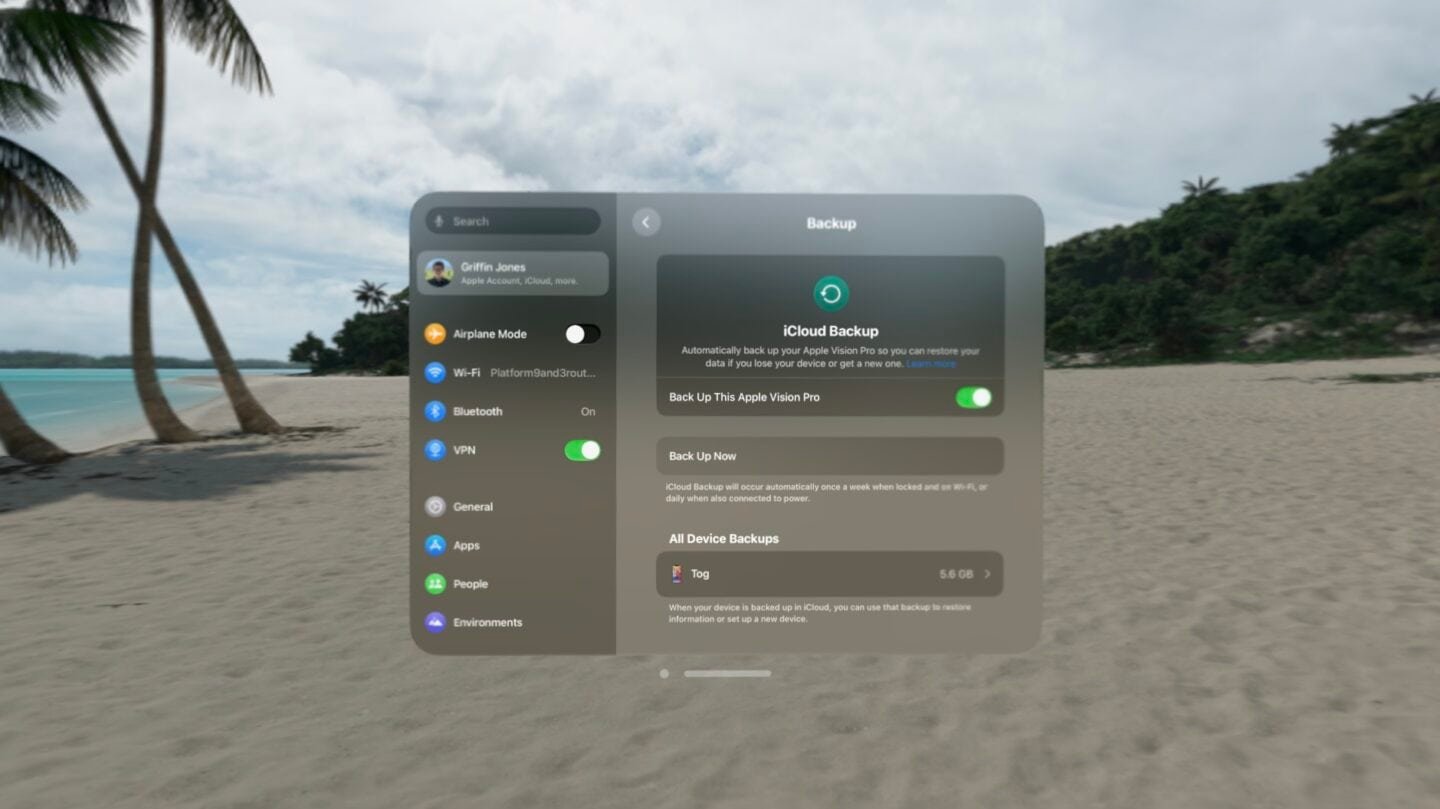This screenshot has width=1440, height=809.
Task: Click the Apps store icon
Action: pyautogui.click(x=435, y=545)
